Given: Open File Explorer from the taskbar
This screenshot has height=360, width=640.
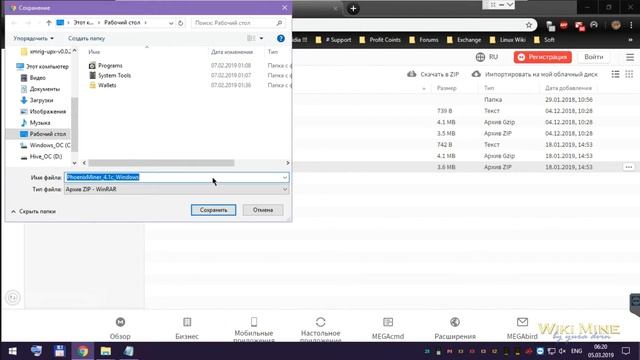Looking at the screenshot, I should coord(106,351).
